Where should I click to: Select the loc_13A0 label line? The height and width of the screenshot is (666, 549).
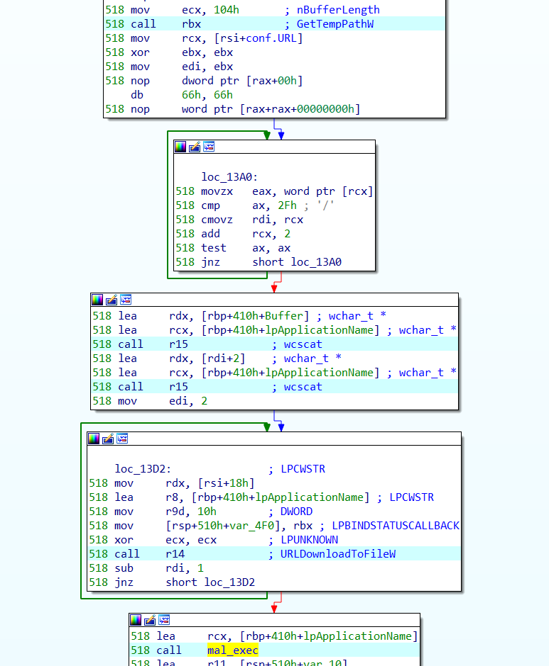(229, 177)
